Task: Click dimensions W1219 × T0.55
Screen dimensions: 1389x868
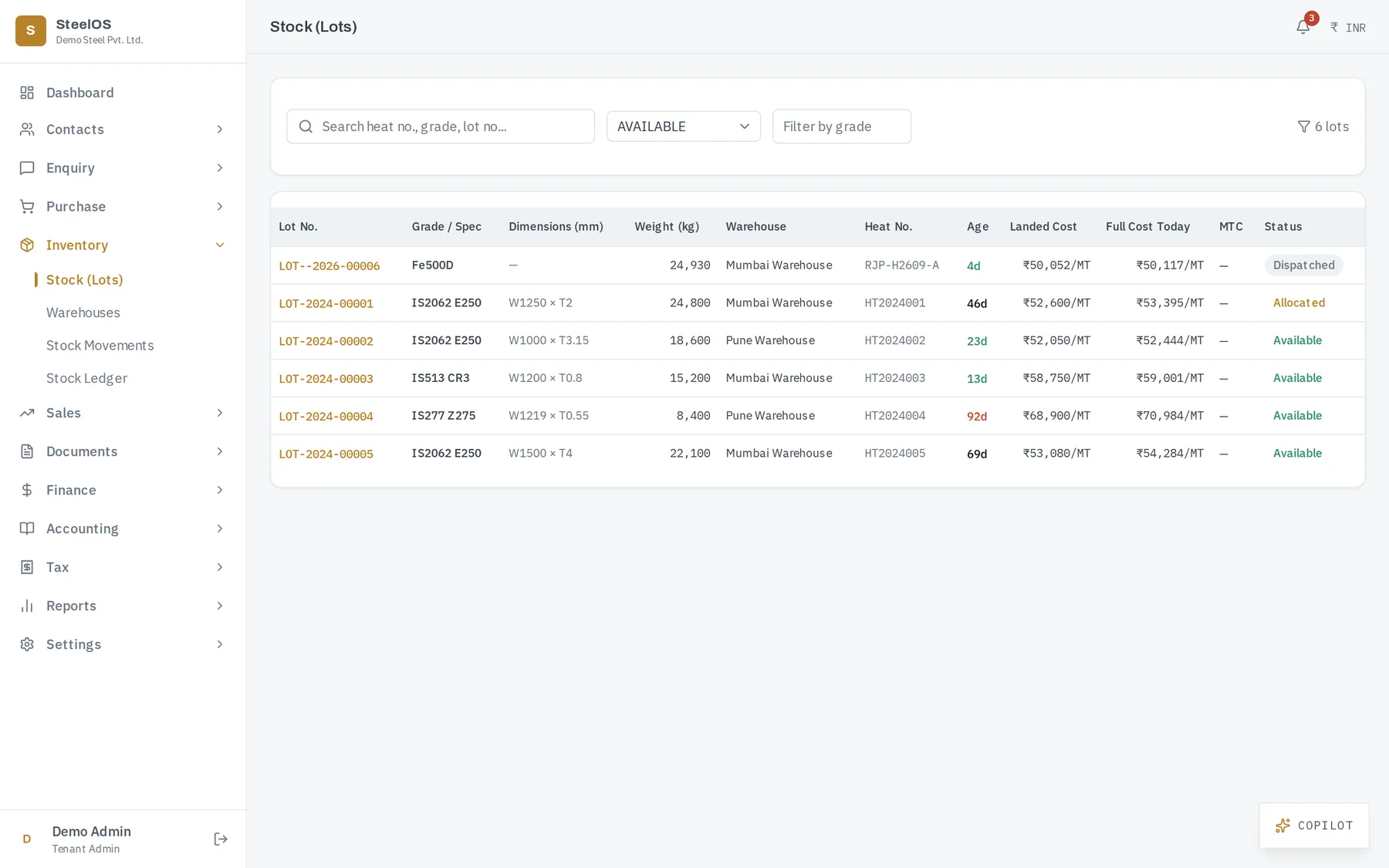Action: (x=549, y=416)
